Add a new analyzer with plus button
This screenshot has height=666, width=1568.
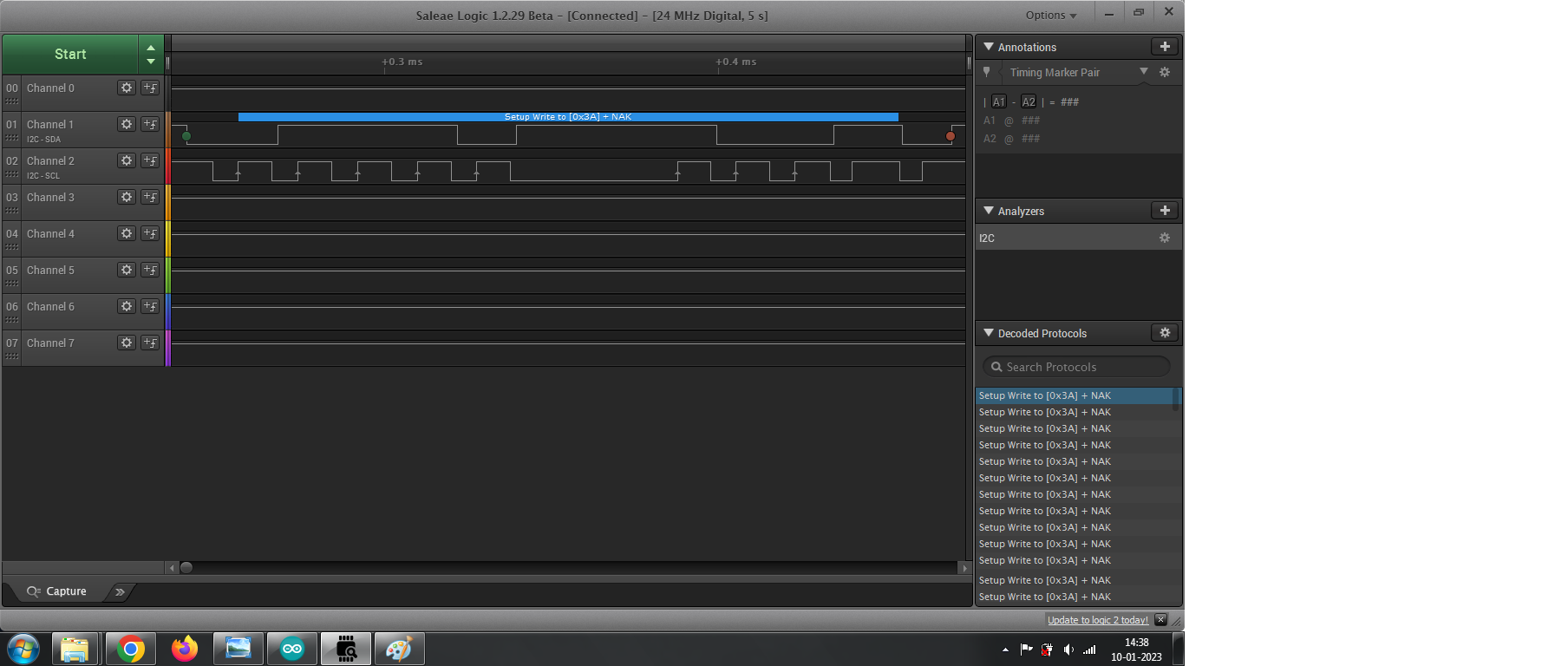click(x=1165, y=211)
